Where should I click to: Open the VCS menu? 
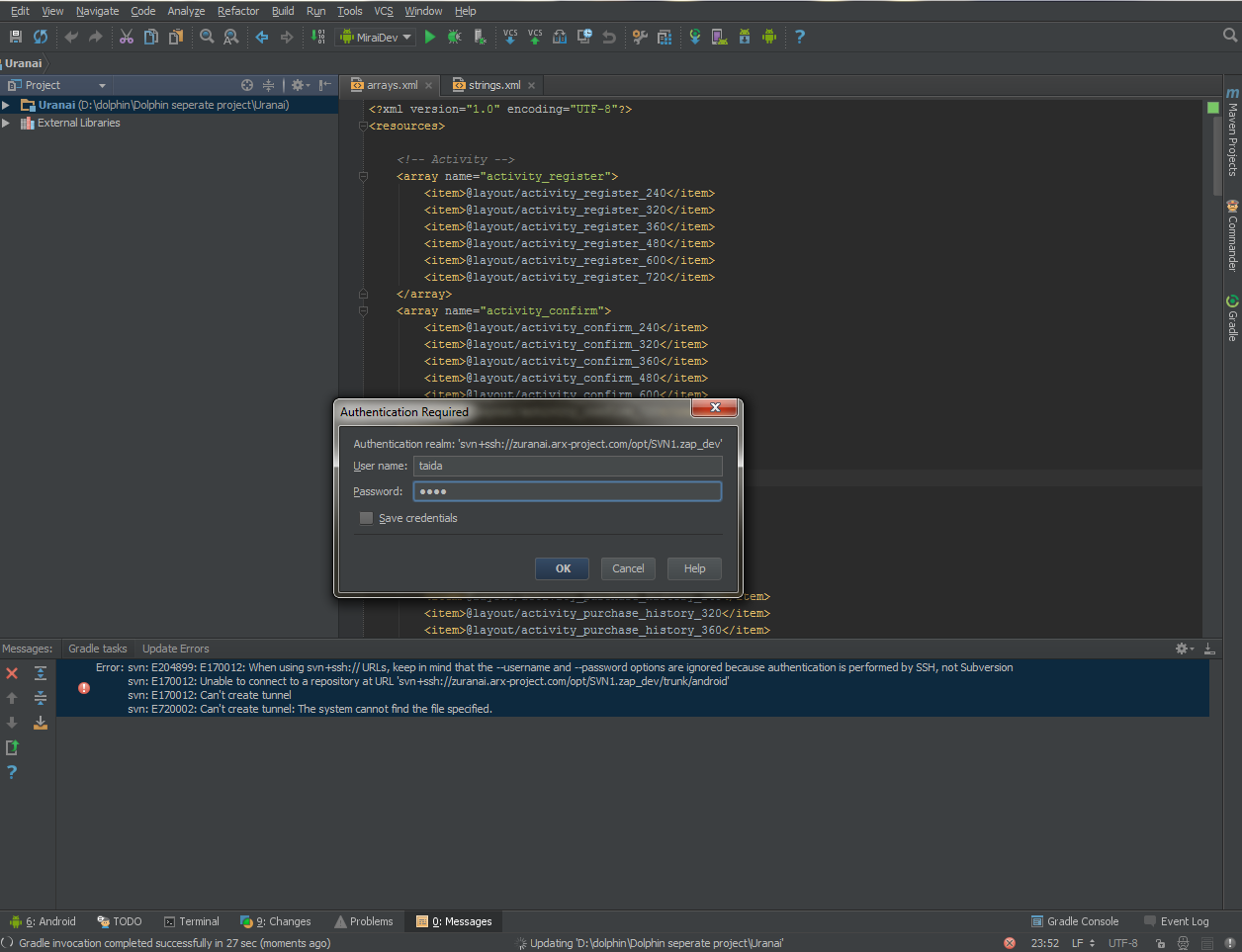coord(384,11)
